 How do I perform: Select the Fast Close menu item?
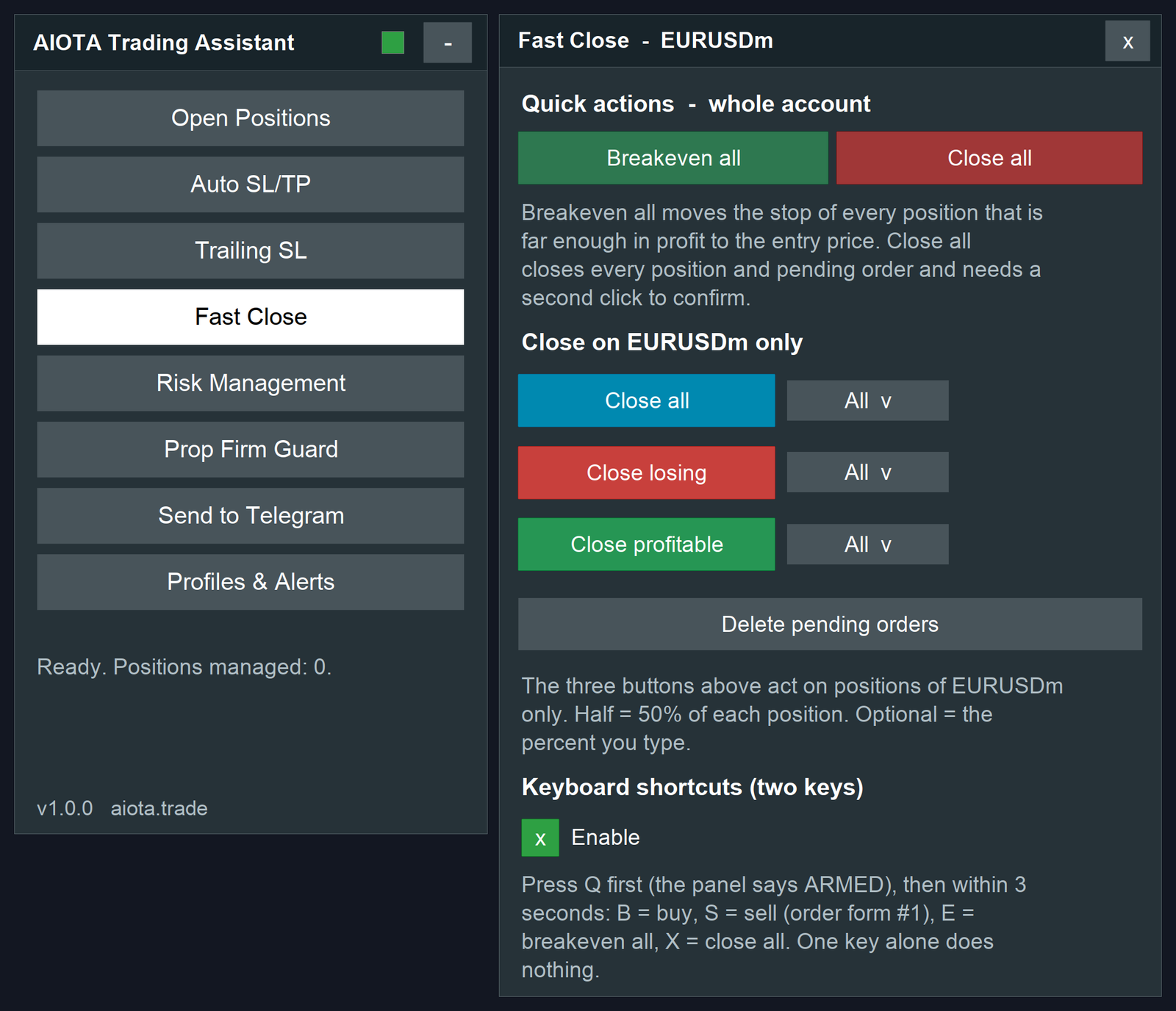point(251,317)
